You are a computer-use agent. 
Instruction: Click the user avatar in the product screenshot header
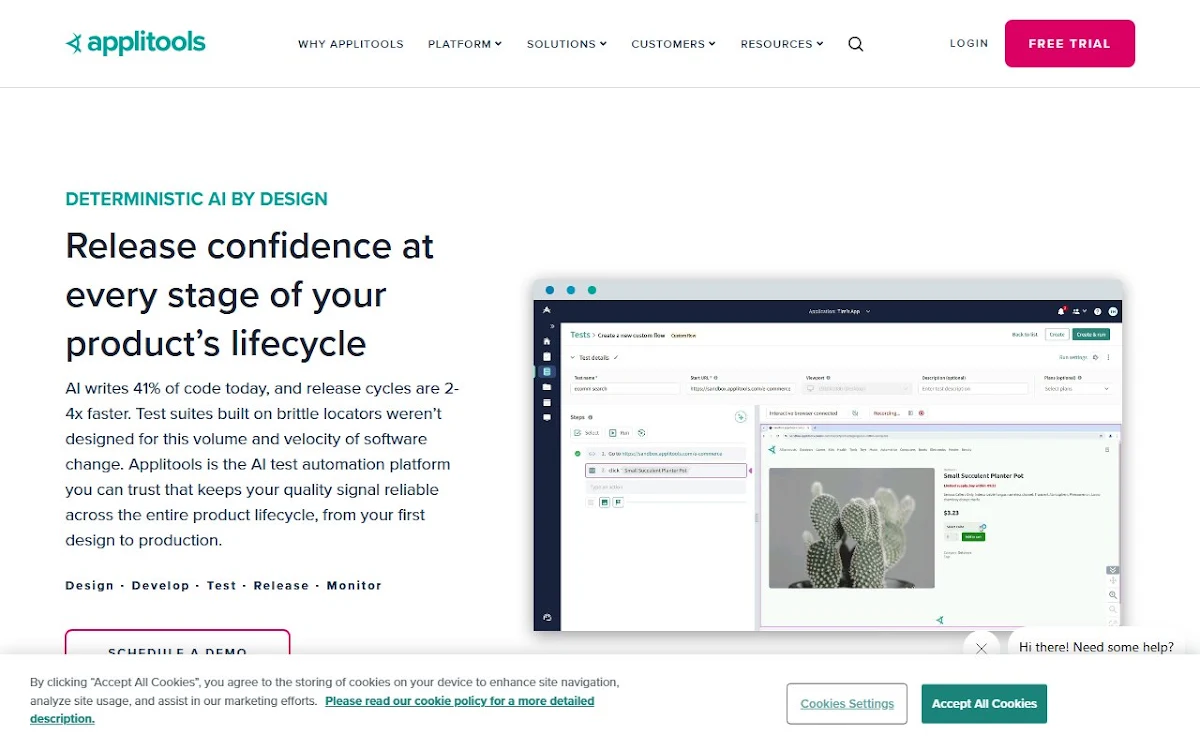1113,311
